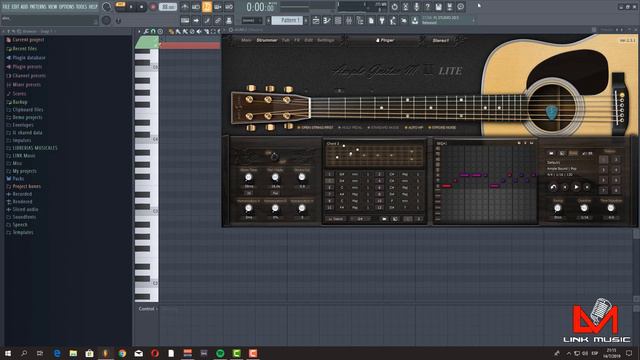The height and width of the screenshot is (360, 640).
Task: Select the piano roll draw pencil tool
Action: click(x=171, y=31)
